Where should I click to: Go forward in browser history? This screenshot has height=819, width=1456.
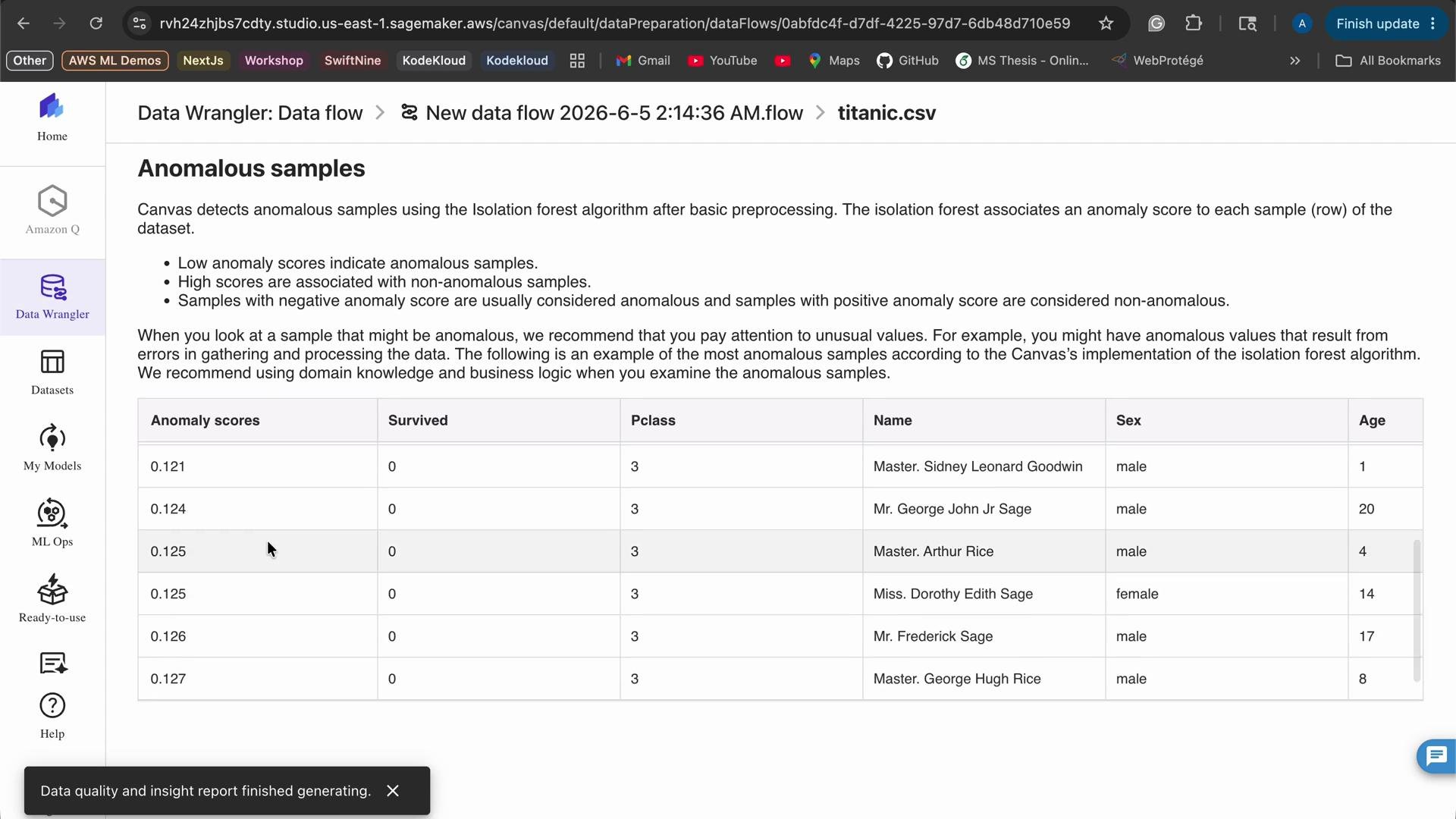click(60, 24)
